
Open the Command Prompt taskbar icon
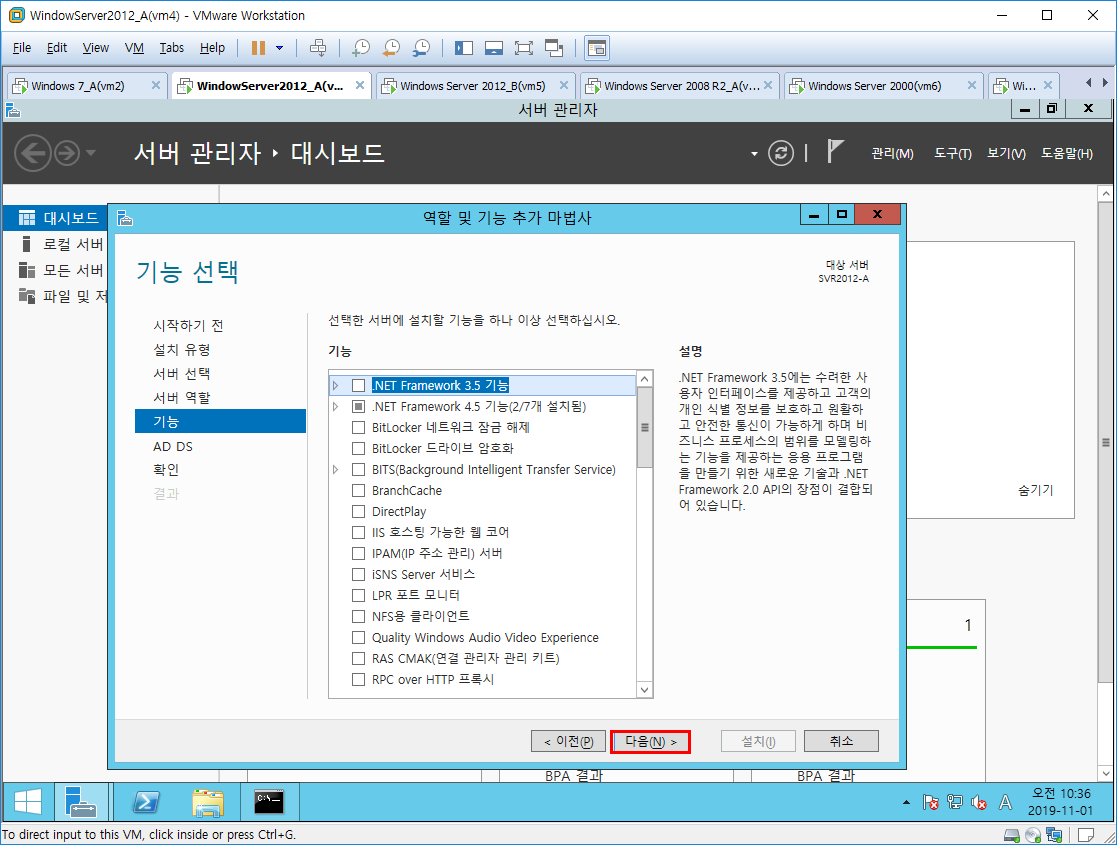point(269,802)
